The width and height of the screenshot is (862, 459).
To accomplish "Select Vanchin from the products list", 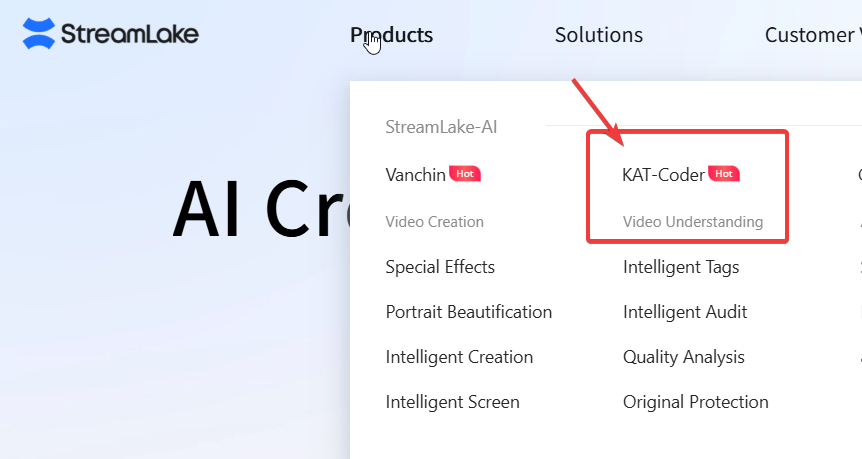I will point(416,175).
